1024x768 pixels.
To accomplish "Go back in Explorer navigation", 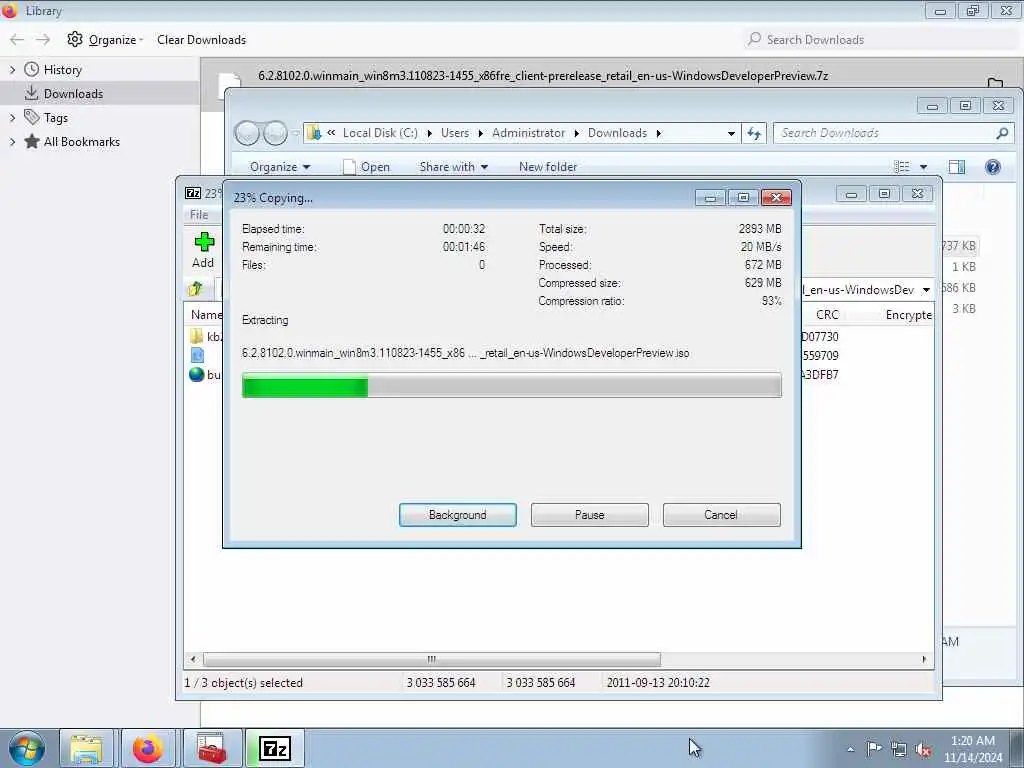I will tap(247, 133).
